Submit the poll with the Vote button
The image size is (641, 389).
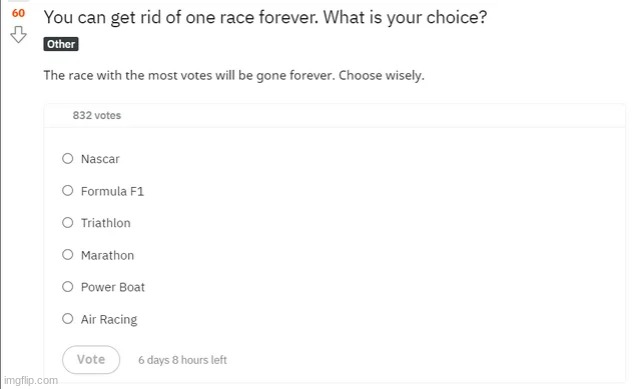tap(91, 360)
